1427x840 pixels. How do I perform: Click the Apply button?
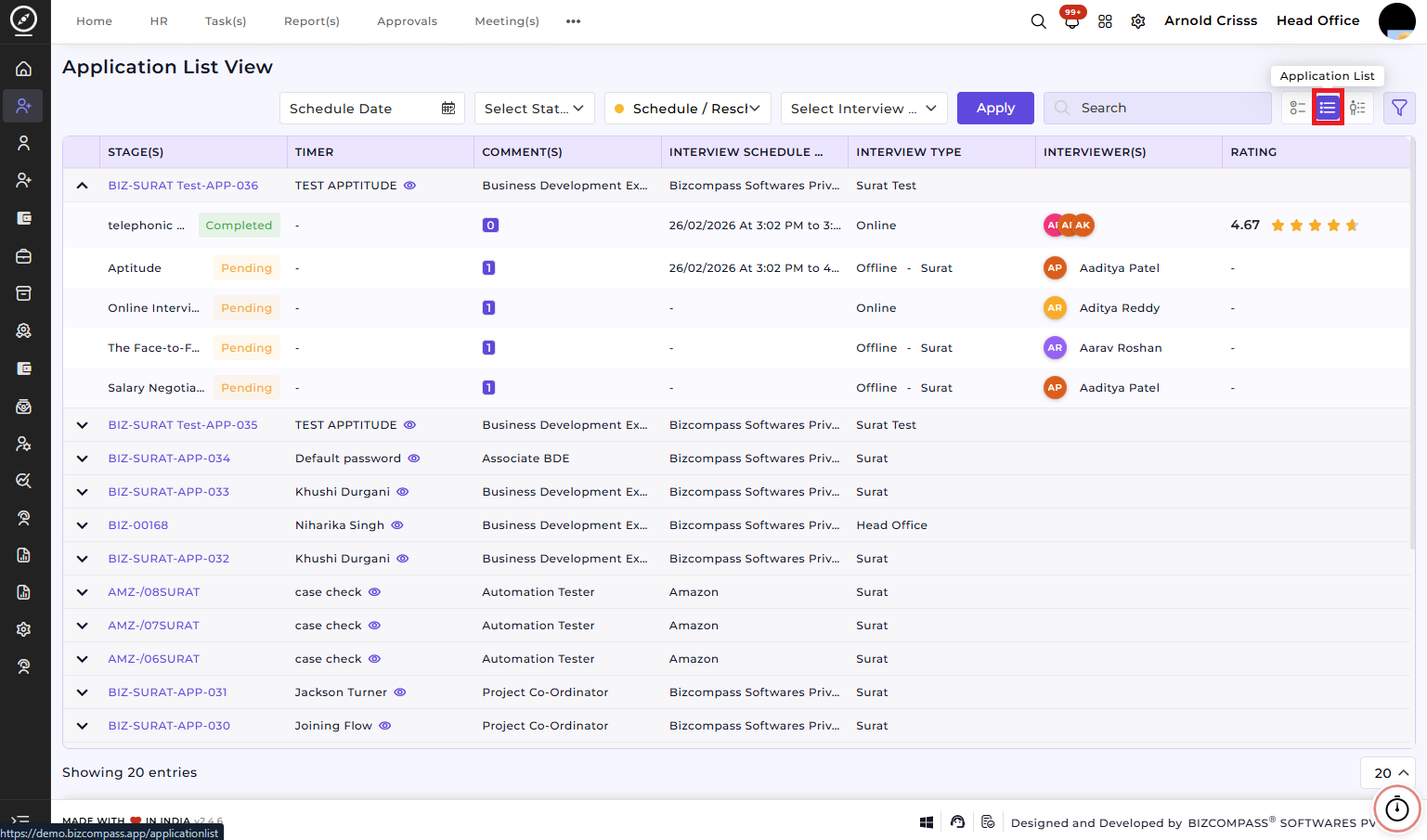pyautogui.click(x=995, y=109)
